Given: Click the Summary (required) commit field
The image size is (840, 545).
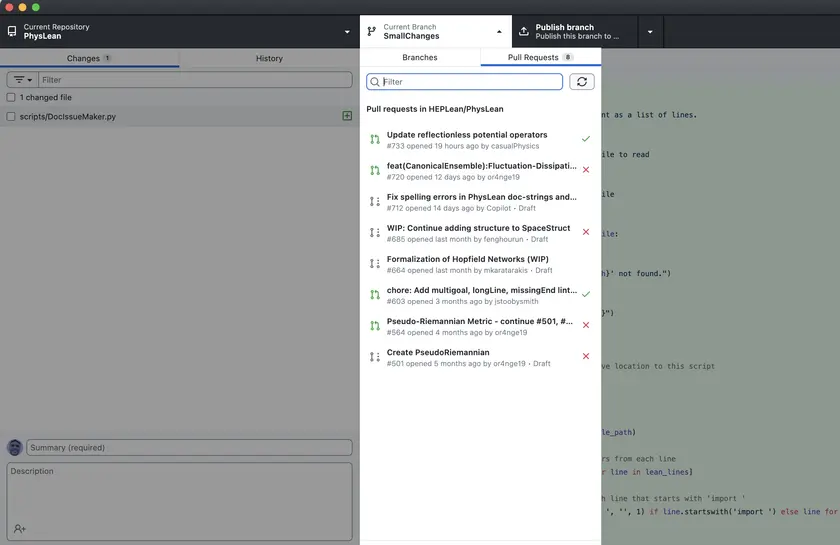Looking at the screenshot, I should [x=189, y=448].
